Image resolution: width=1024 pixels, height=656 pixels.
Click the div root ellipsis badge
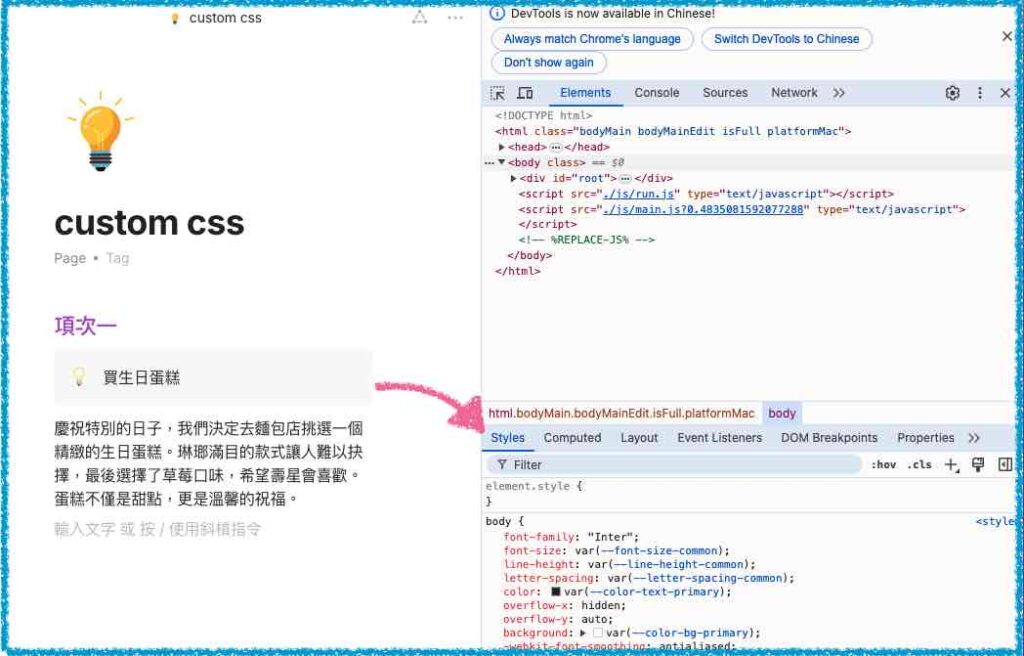click(625, 178)
